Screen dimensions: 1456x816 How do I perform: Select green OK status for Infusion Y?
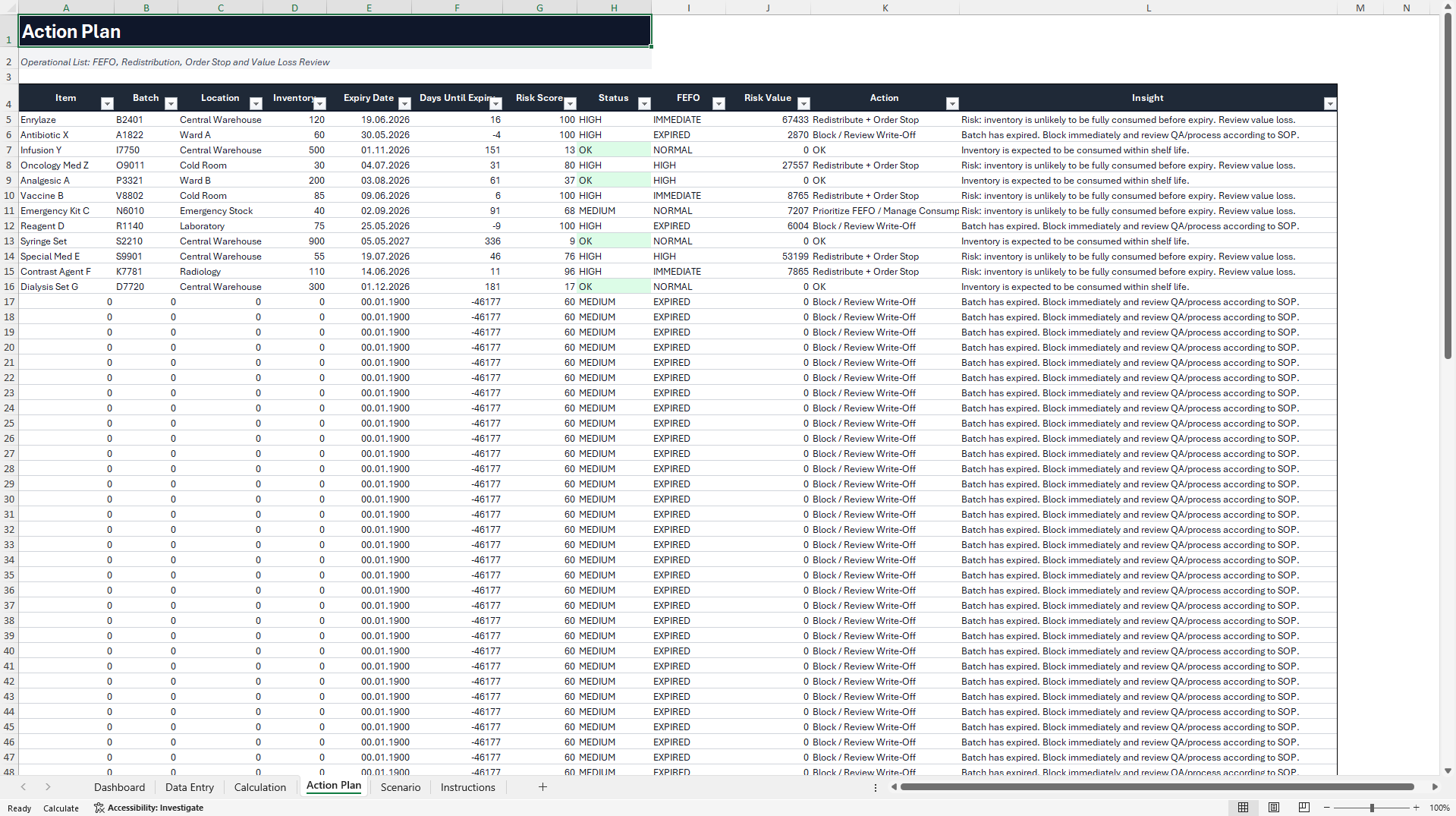[x=614, y=150]
